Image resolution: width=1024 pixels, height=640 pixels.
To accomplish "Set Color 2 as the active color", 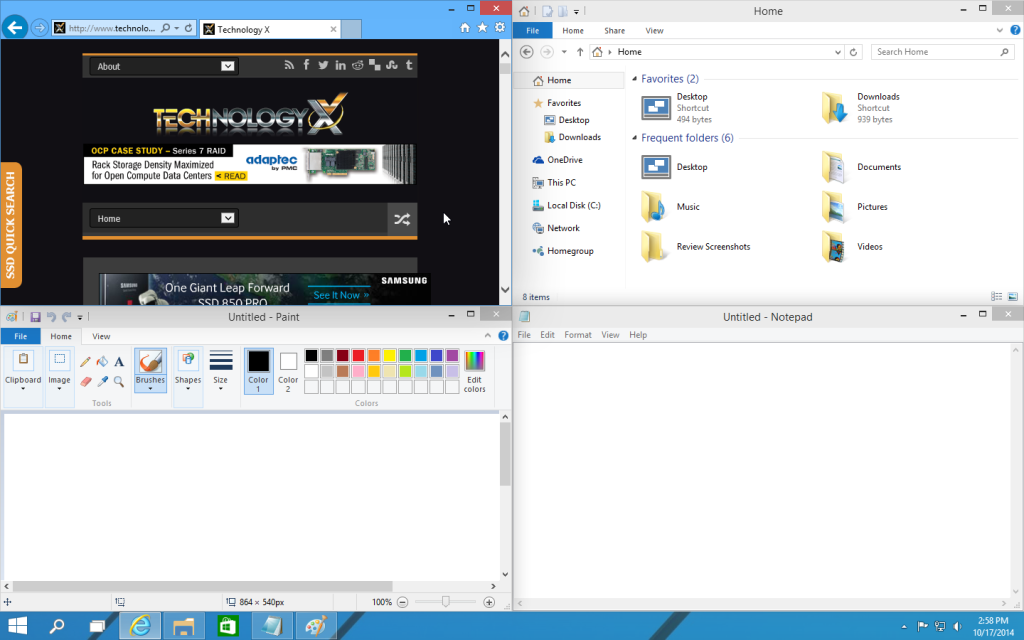I will tap(288, 368).
